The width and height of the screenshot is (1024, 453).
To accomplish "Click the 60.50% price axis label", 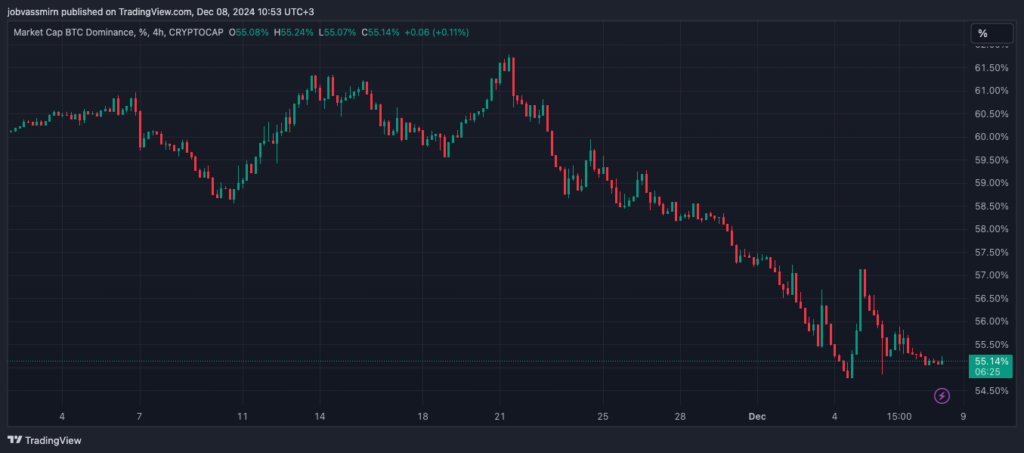I will (991, 114).
